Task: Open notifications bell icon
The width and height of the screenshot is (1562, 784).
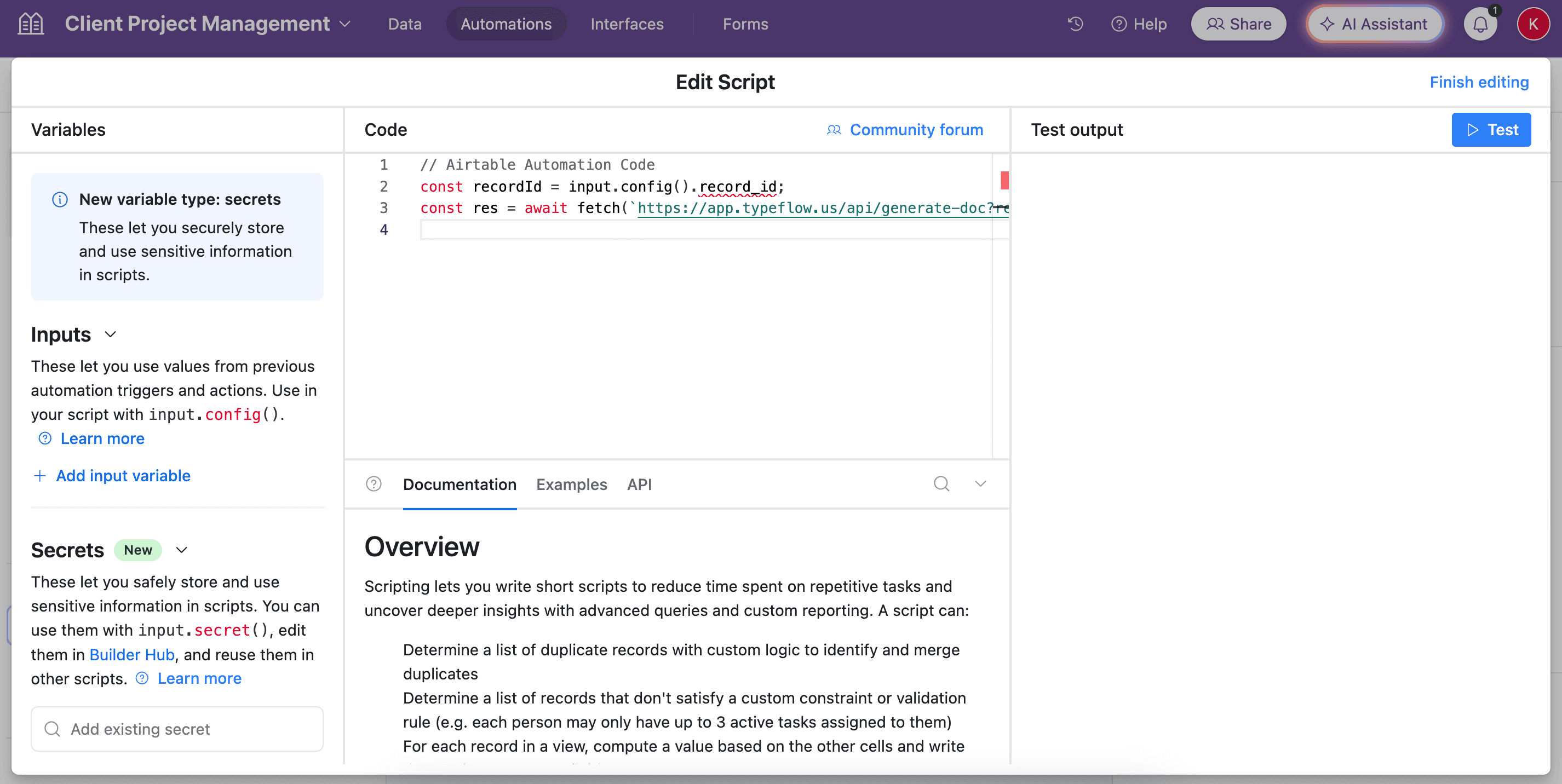Action: [x=1480, y=24]
